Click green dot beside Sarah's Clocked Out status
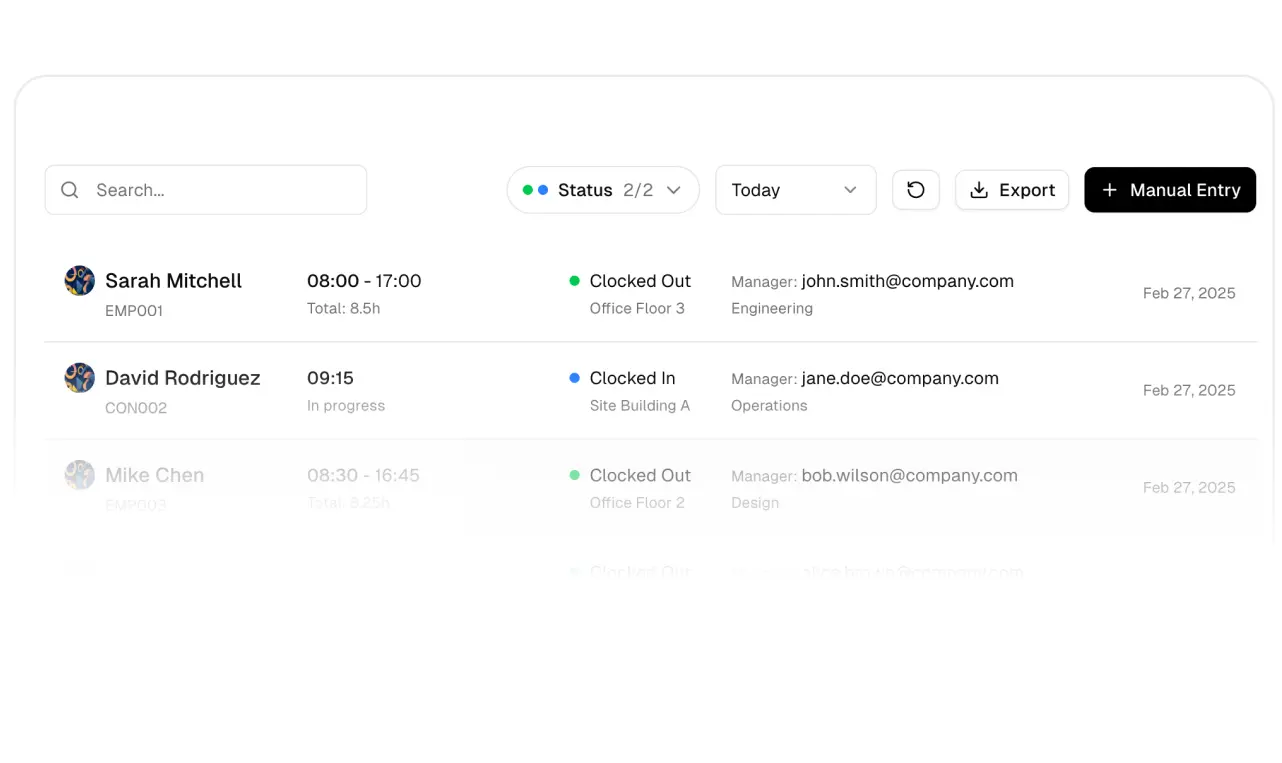This screenshot has width=1282, height=763. 573,281
